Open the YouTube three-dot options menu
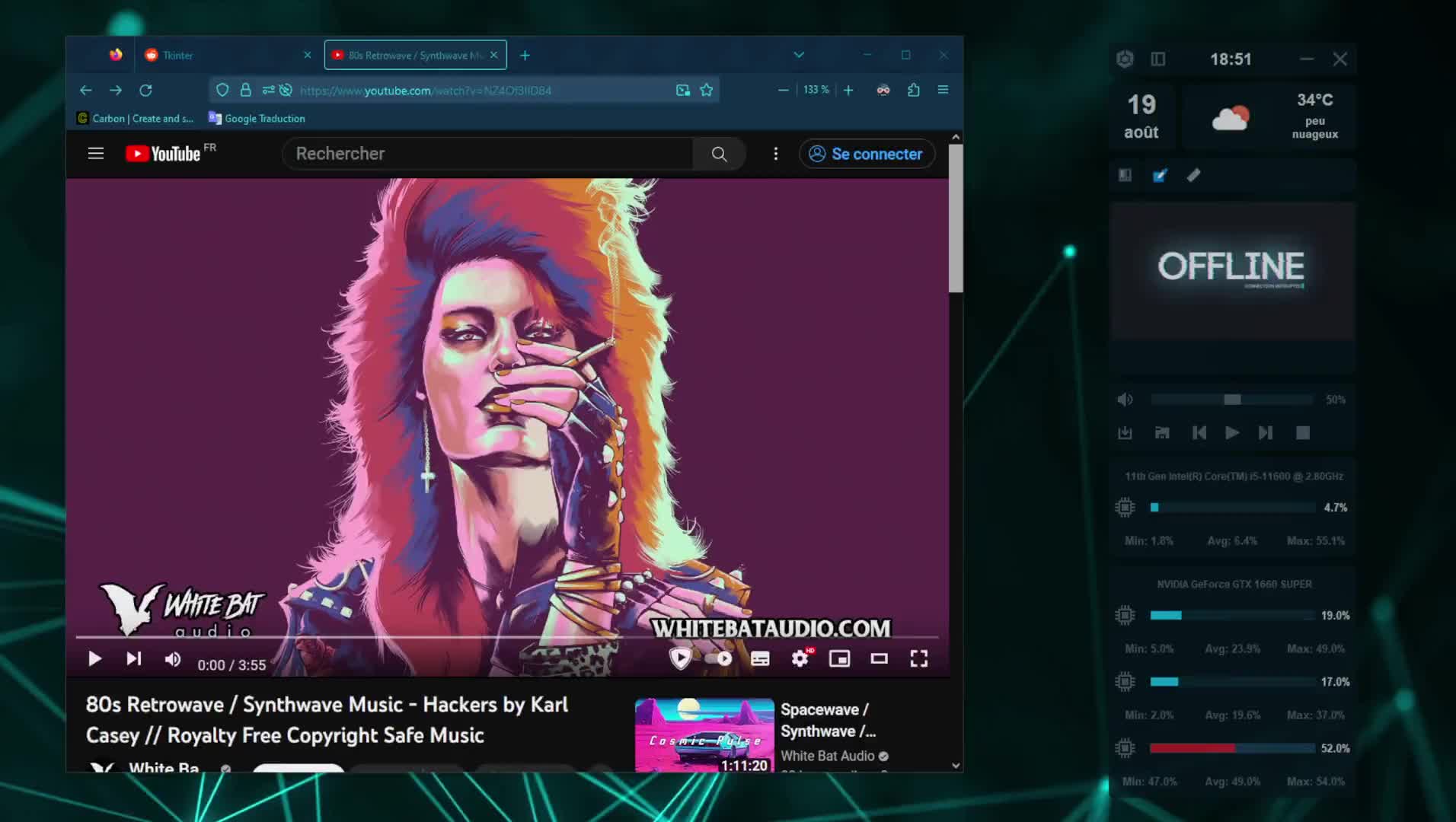Image resolution: width=1456 pixels, height=822 pixels. click(x=775, y=154)
